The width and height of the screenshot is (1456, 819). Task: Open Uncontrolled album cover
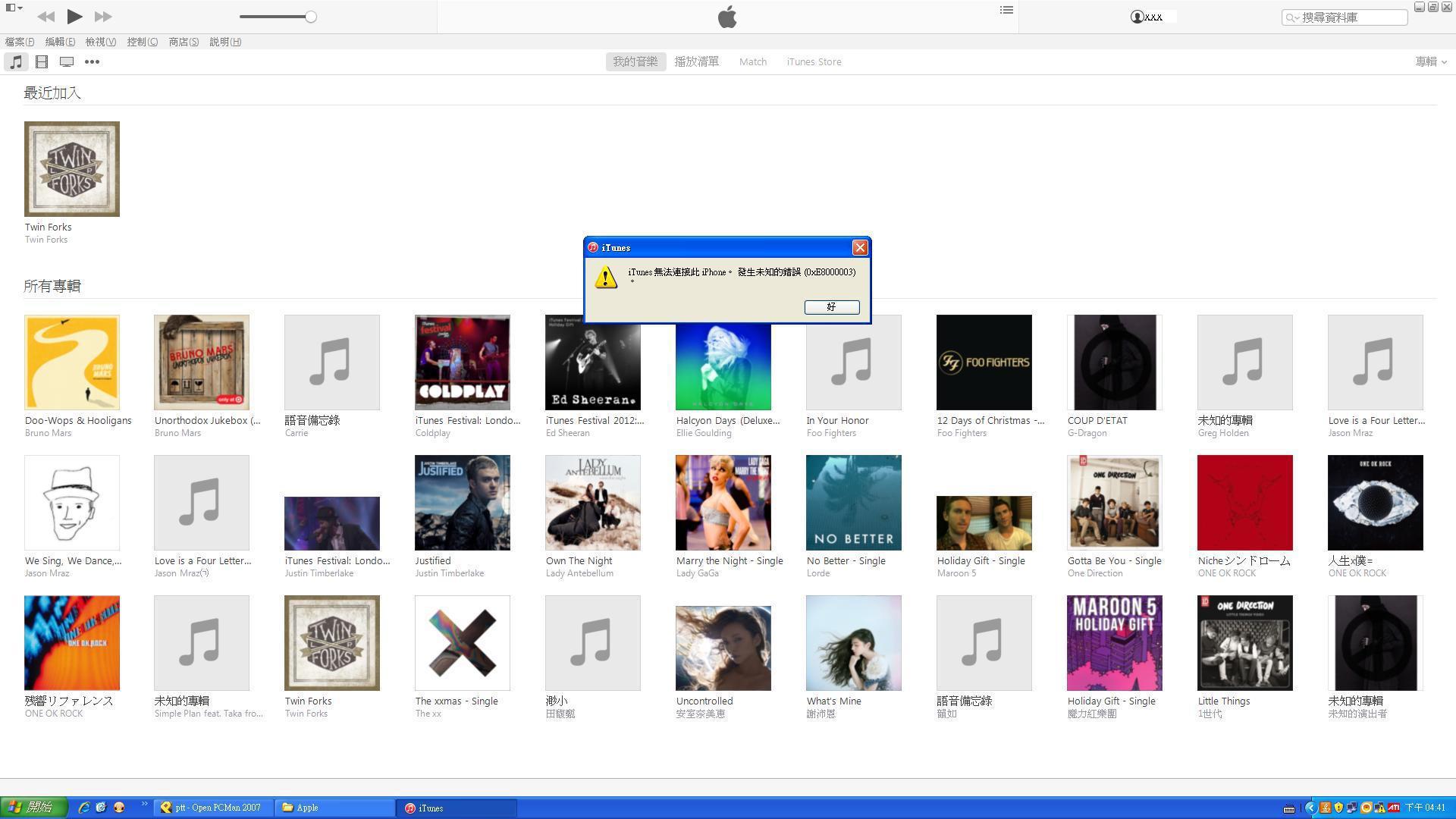point(723,648)
